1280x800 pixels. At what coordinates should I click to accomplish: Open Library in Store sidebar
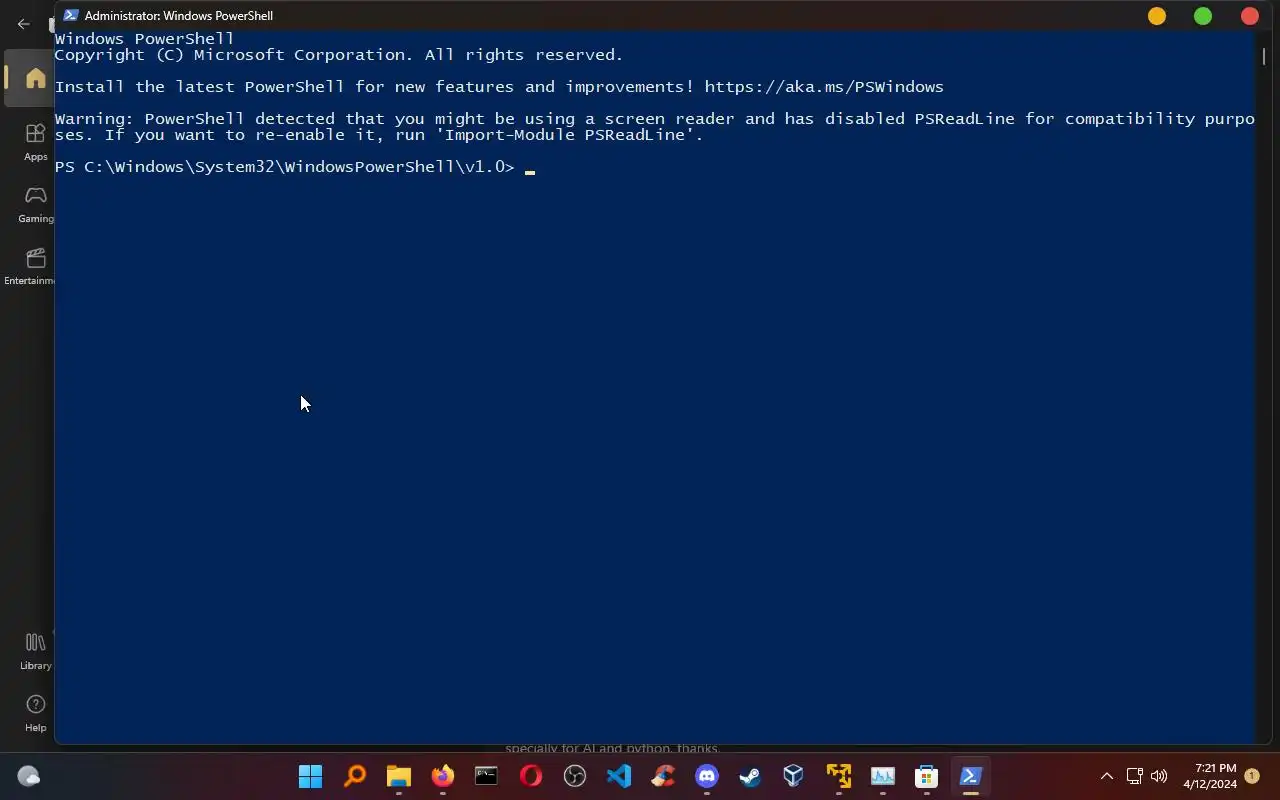[x=35, y=651]
